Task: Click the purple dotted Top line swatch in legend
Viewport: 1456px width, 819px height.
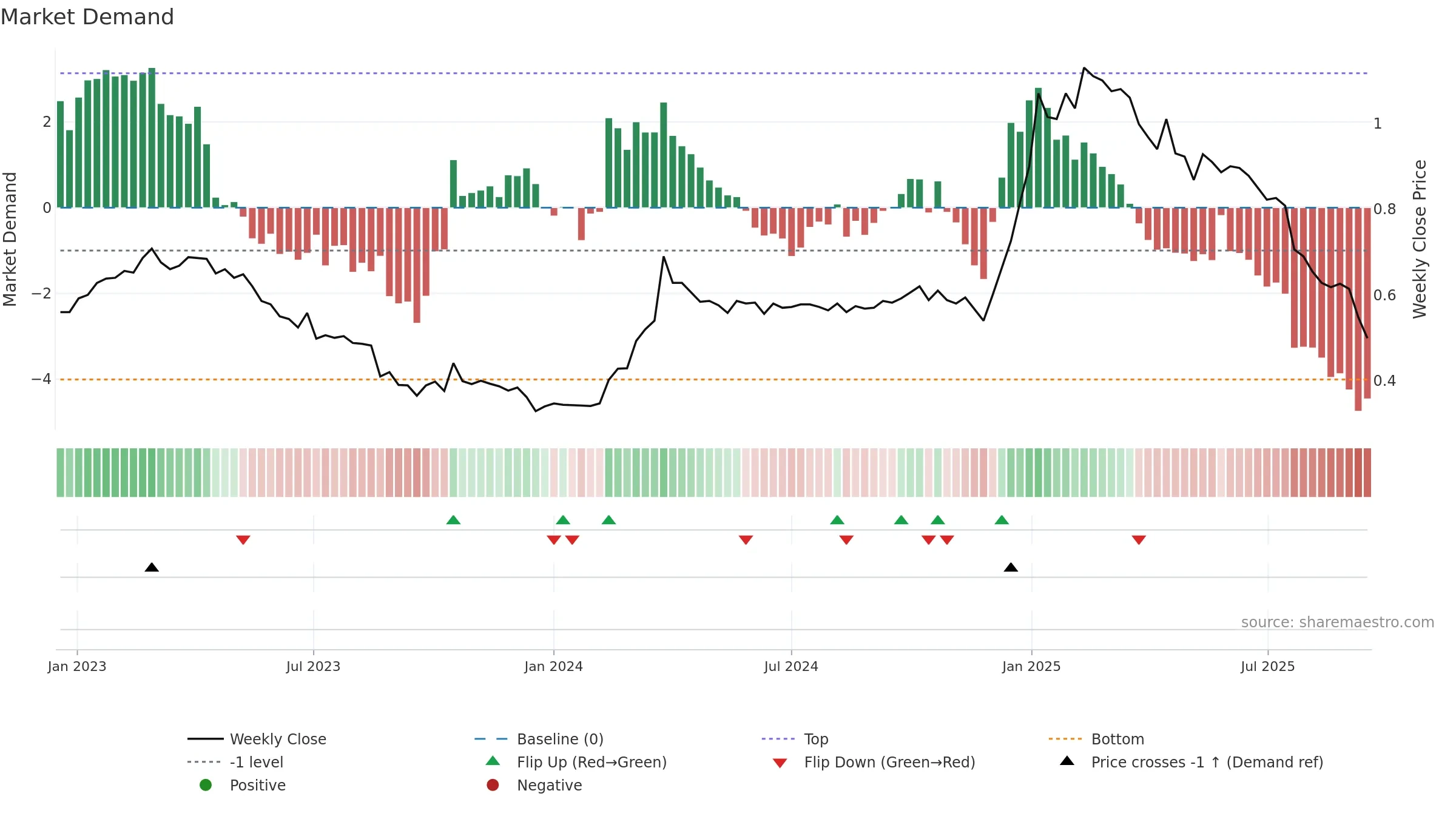Action: click(x=778, y=739)
